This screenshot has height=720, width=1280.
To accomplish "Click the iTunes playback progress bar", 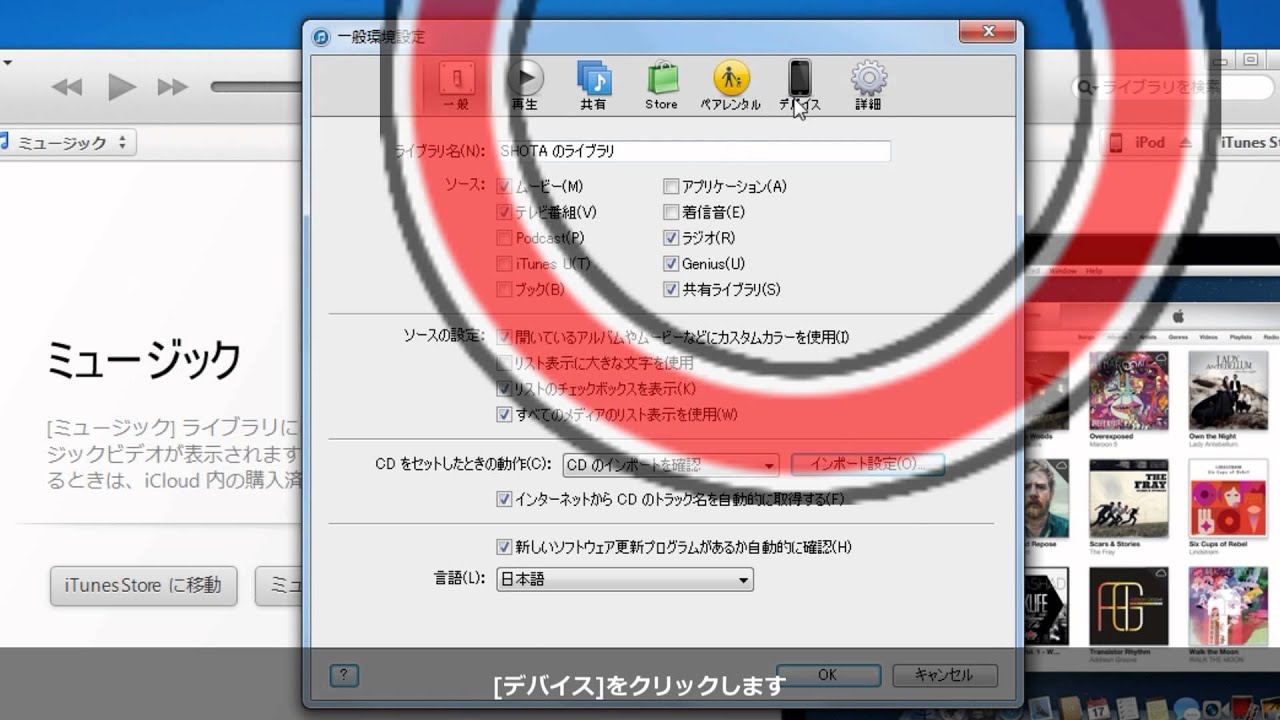I will pyautogui.click(x=257, y=87).
